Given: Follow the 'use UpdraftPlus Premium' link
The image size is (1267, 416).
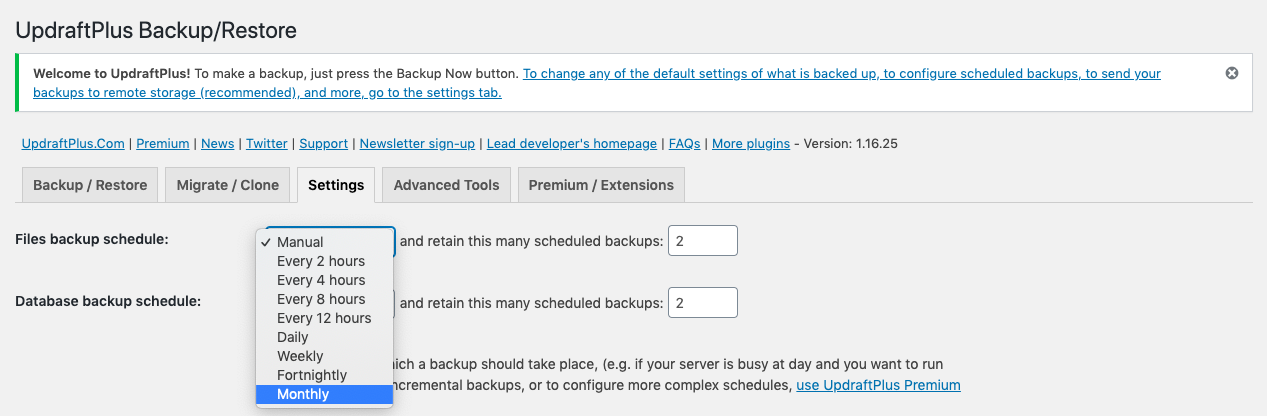Looking at the screenshot, I should 878,385.
